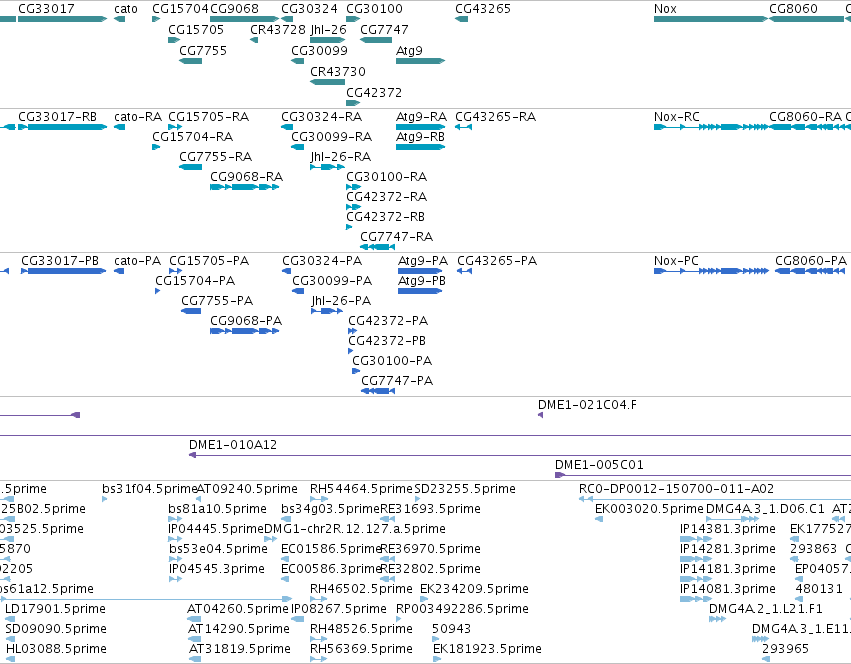851x664 pixels.
Task: Click EST RP003492286.5prime
Action: pos(399,619)
